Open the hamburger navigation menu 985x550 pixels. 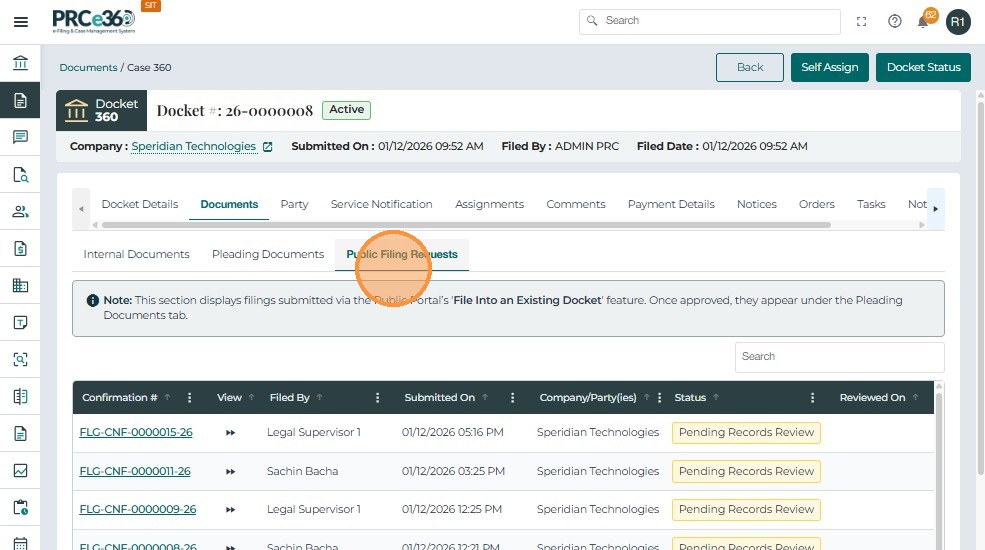point(20,21)
